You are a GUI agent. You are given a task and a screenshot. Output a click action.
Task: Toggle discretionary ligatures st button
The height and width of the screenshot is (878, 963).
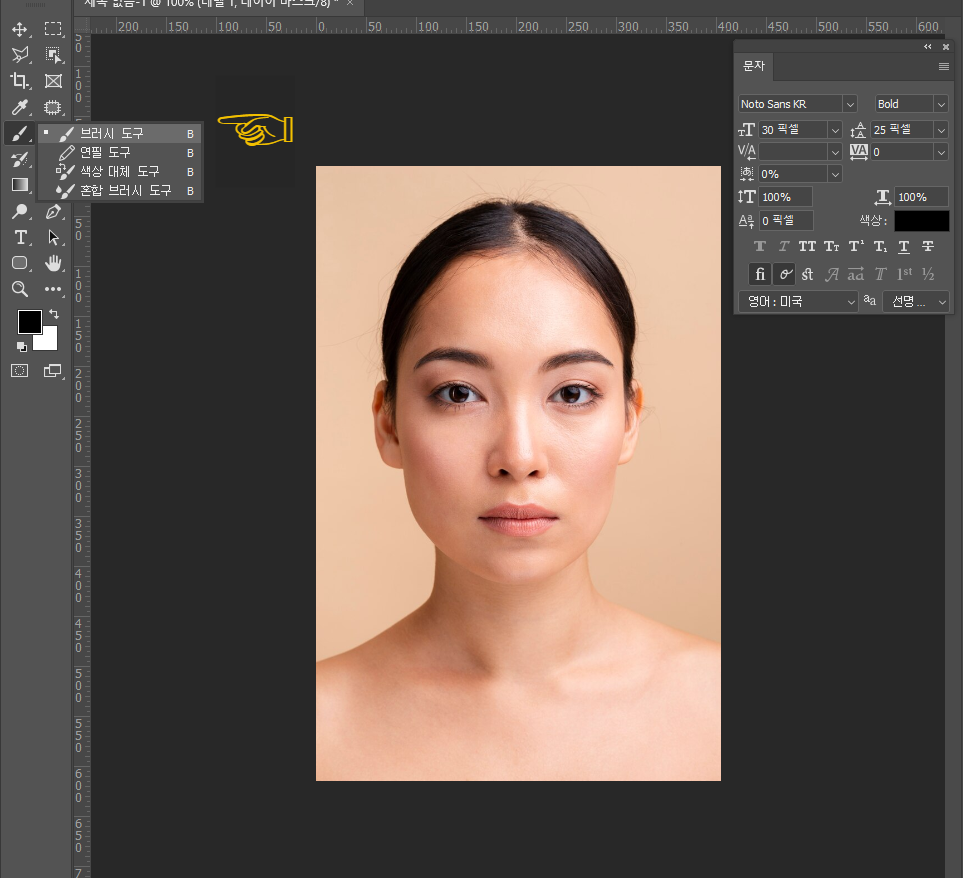(x=808, y=274)
